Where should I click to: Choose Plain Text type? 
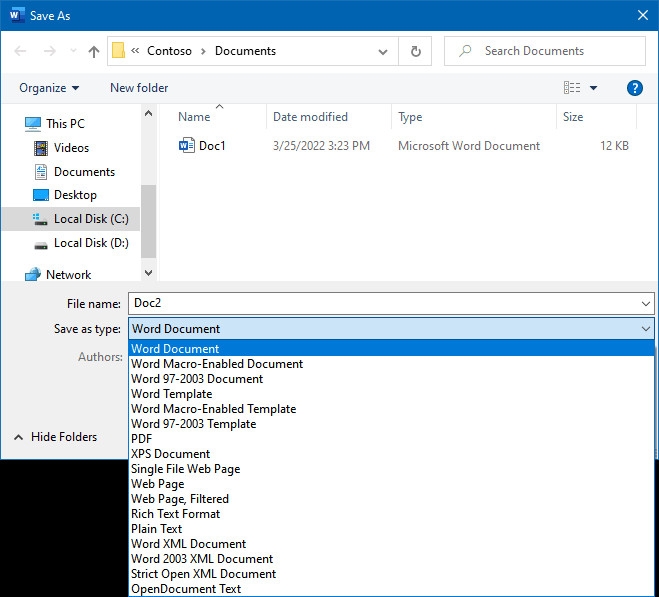click(391, 529)
